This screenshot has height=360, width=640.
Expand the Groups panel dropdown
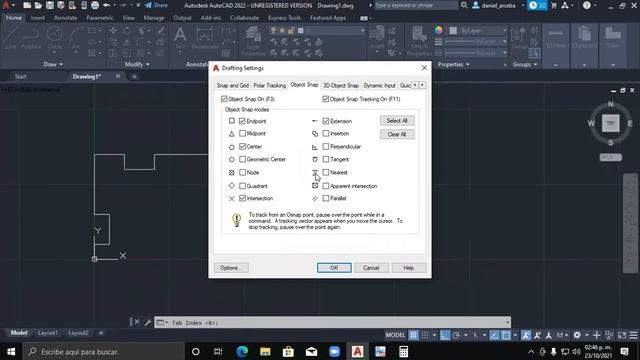524,64
